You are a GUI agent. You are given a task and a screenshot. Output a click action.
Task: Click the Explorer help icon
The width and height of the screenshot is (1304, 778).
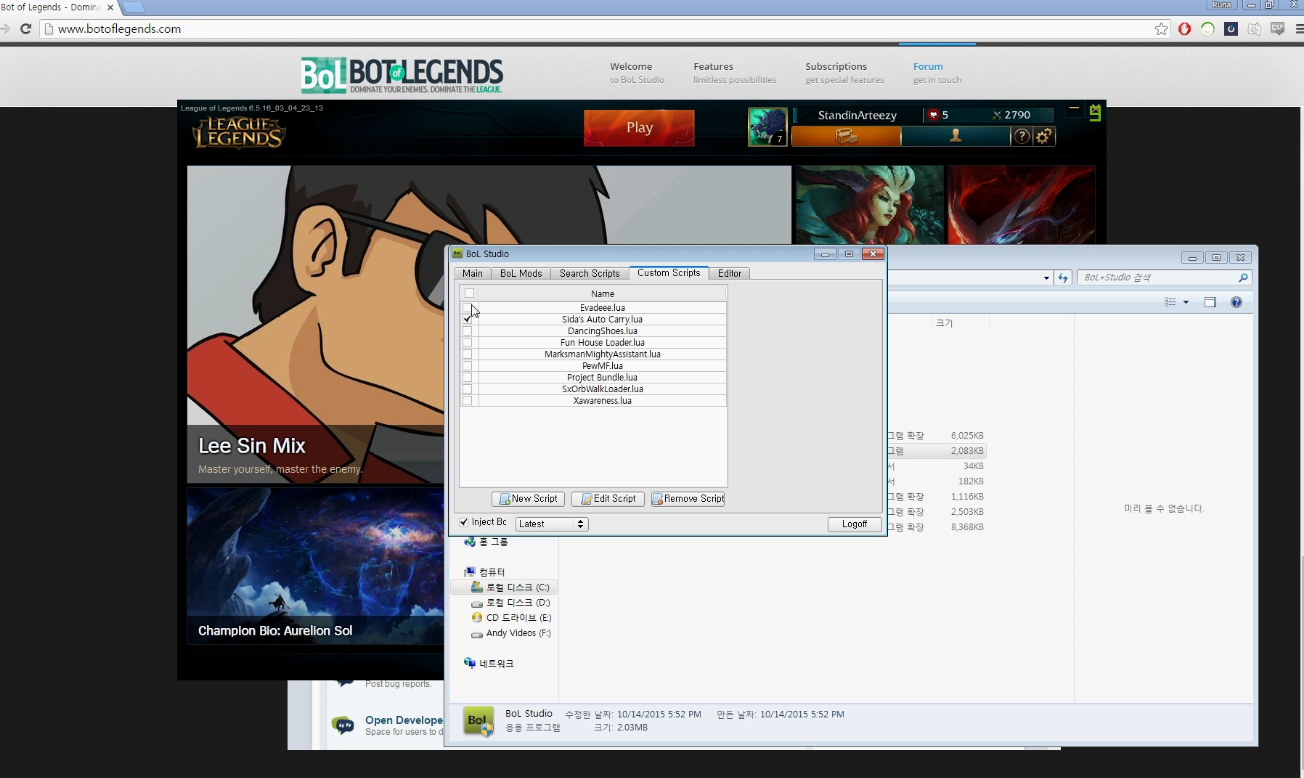pyautogui.click(x=1236, y=302)
